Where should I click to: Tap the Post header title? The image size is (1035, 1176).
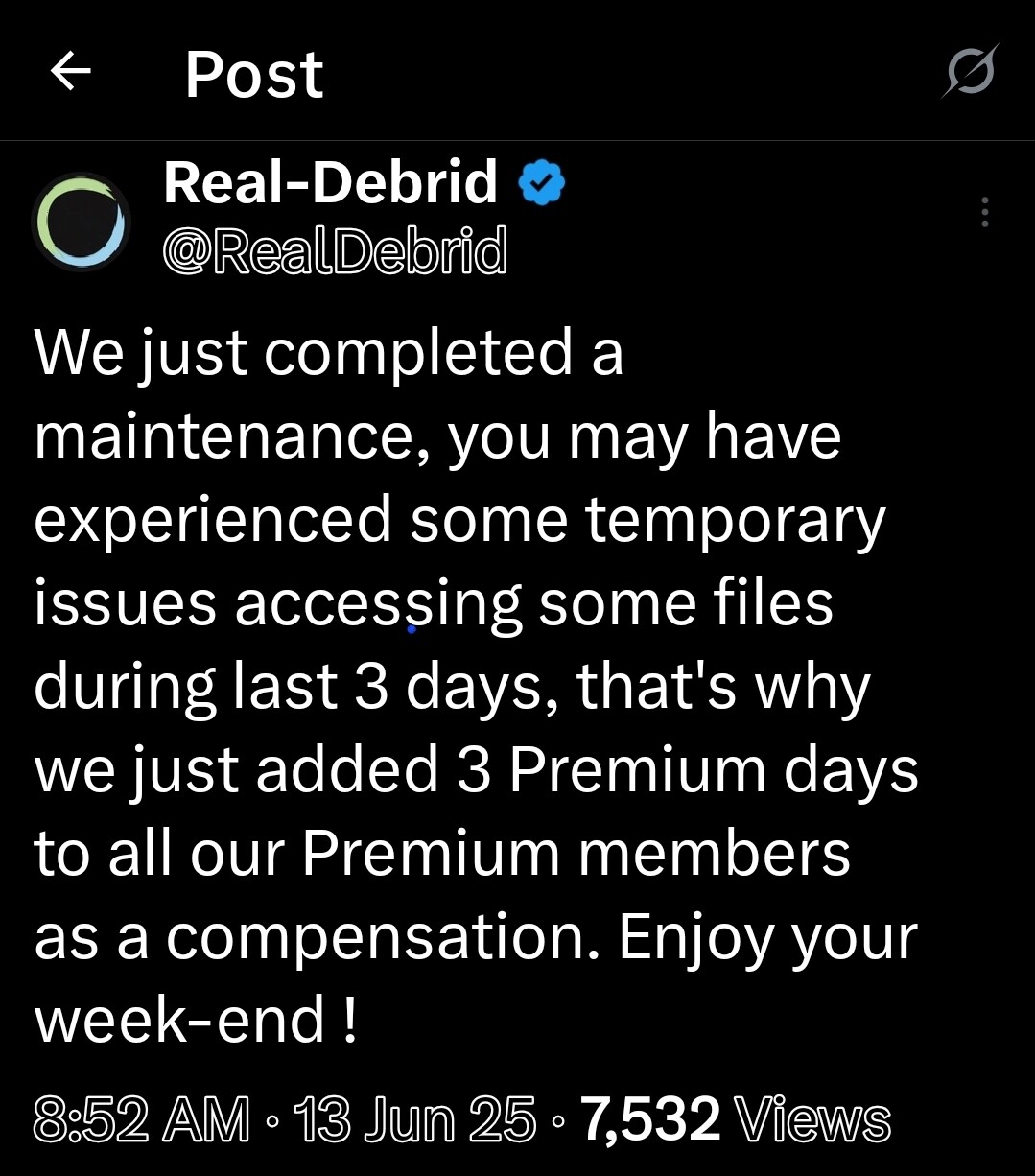tap(254, 74)
